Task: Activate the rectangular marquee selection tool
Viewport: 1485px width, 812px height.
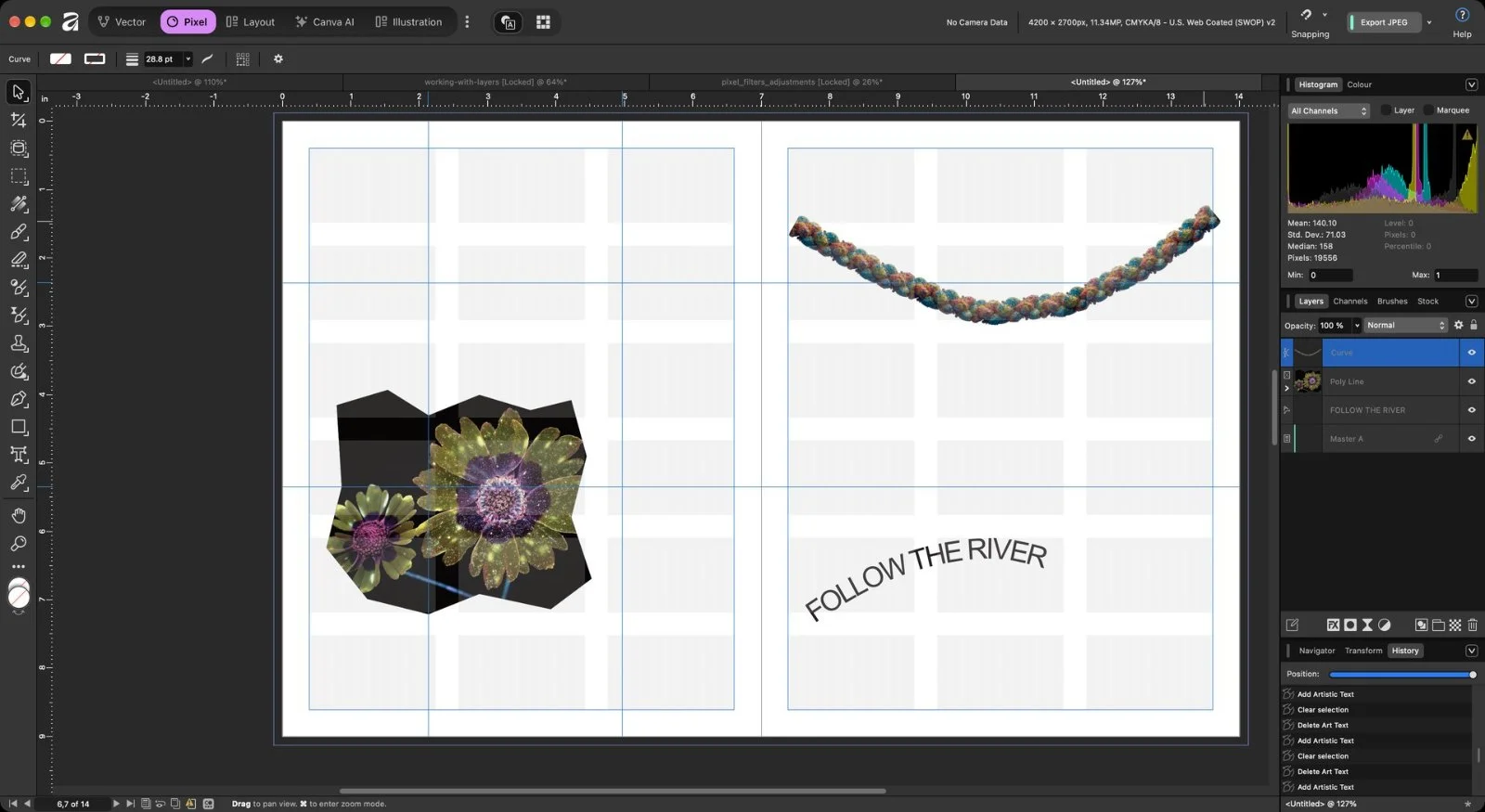Action: (x=19, y=175)
